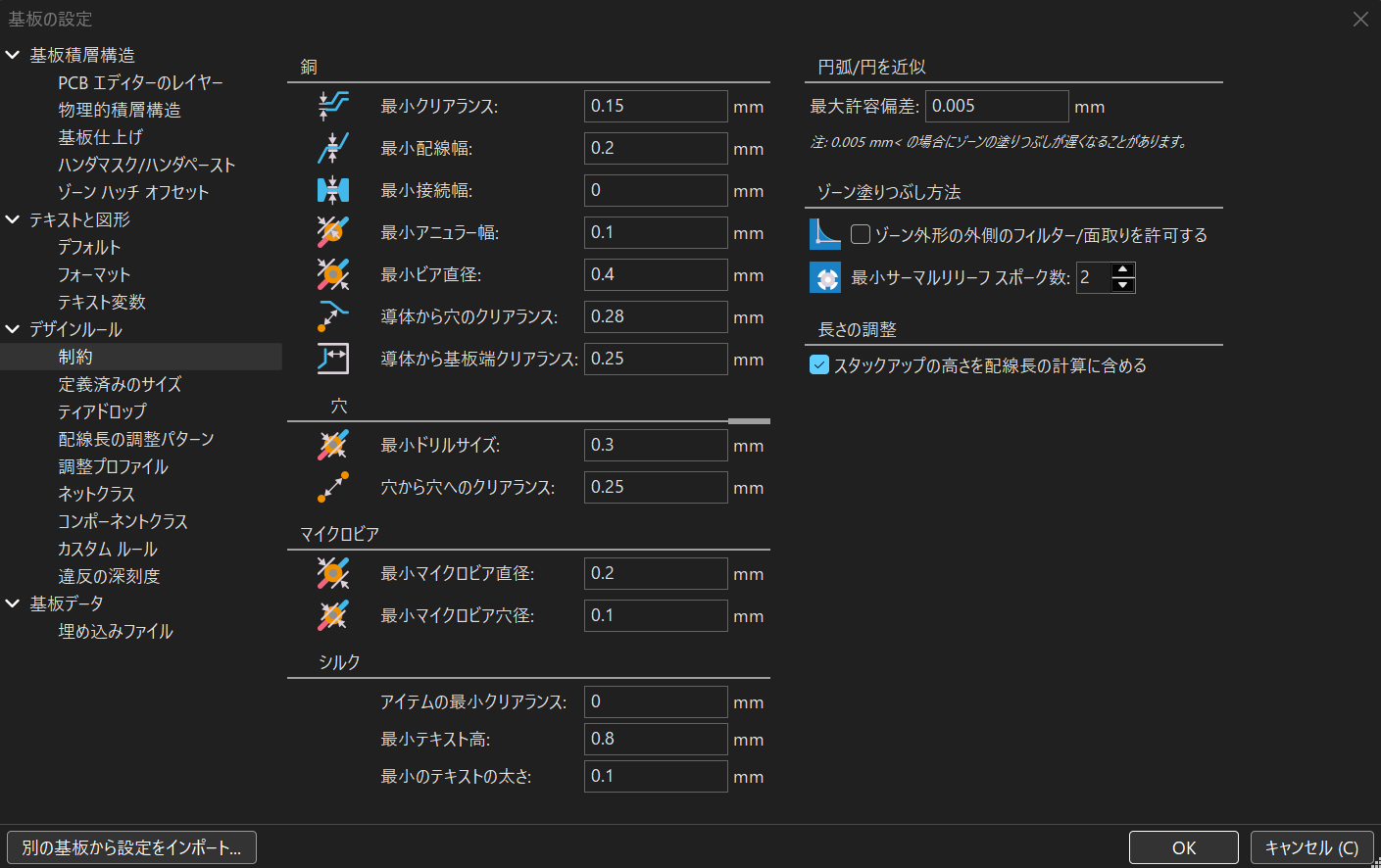Decrease the thermal relief spoke count

coord(1123,285)
